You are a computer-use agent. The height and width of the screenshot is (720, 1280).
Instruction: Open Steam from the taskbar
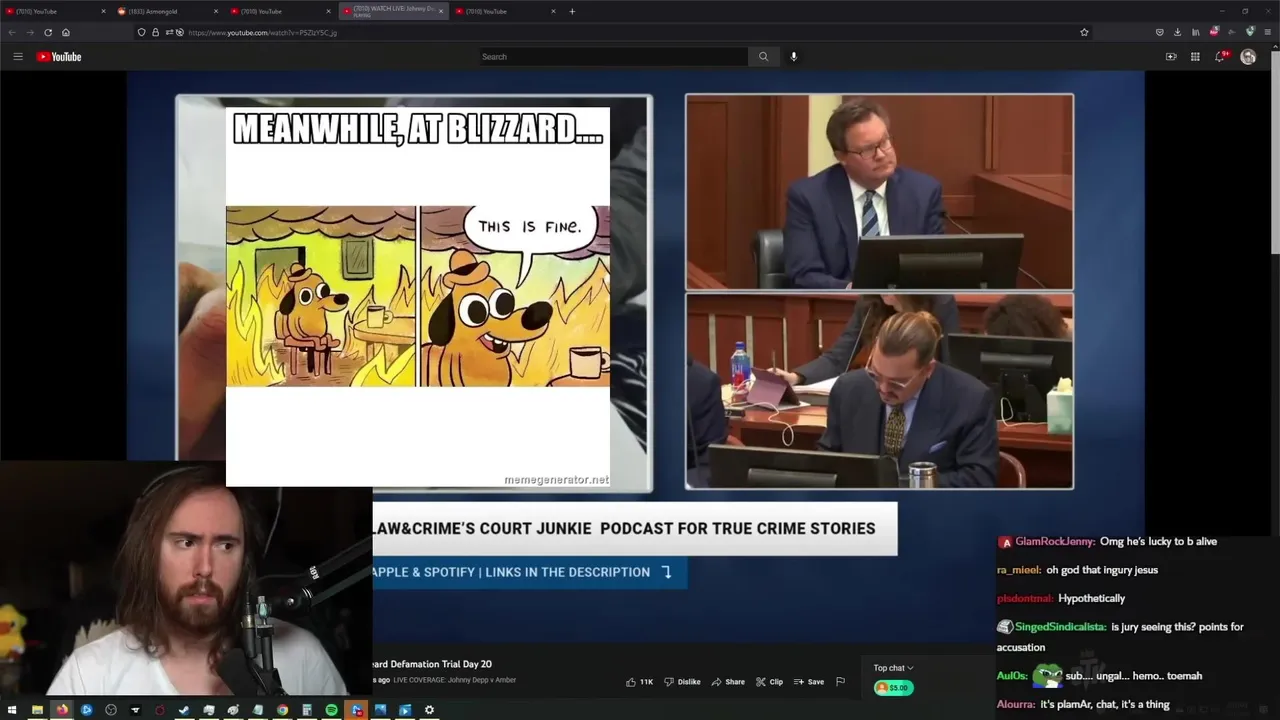pos(184,710)
